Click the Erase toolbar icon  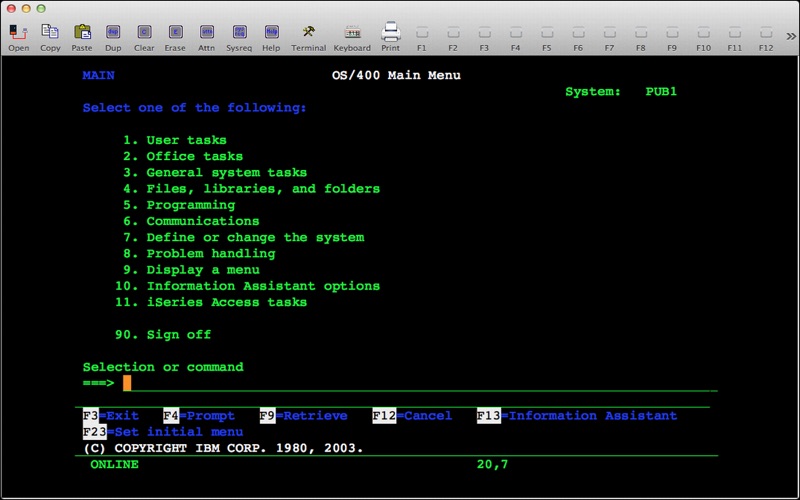[175, 37]
